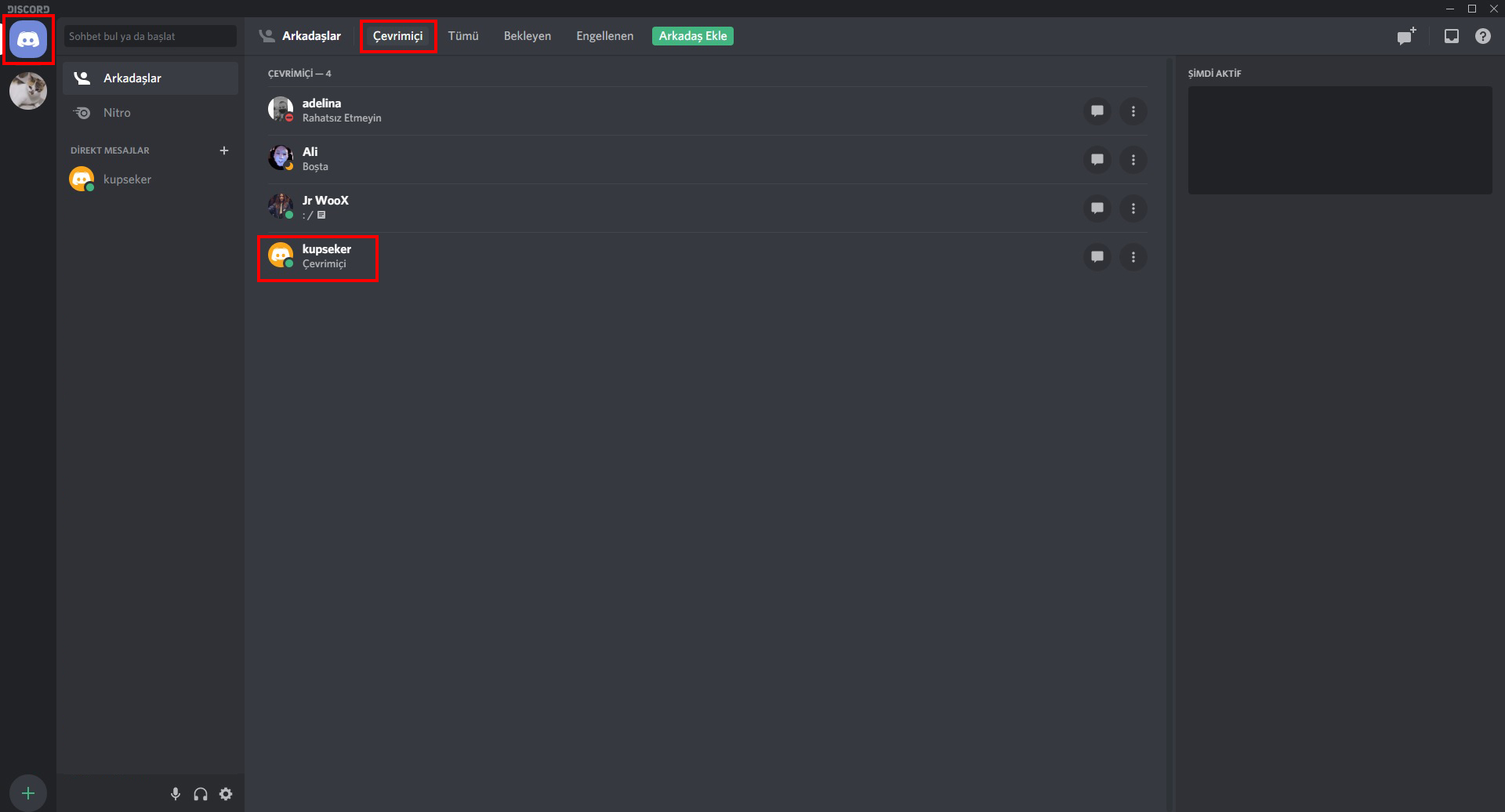Click the Arkadaş Ekle button
This screenshot has height=812, width=1505.
click(693, 36)
